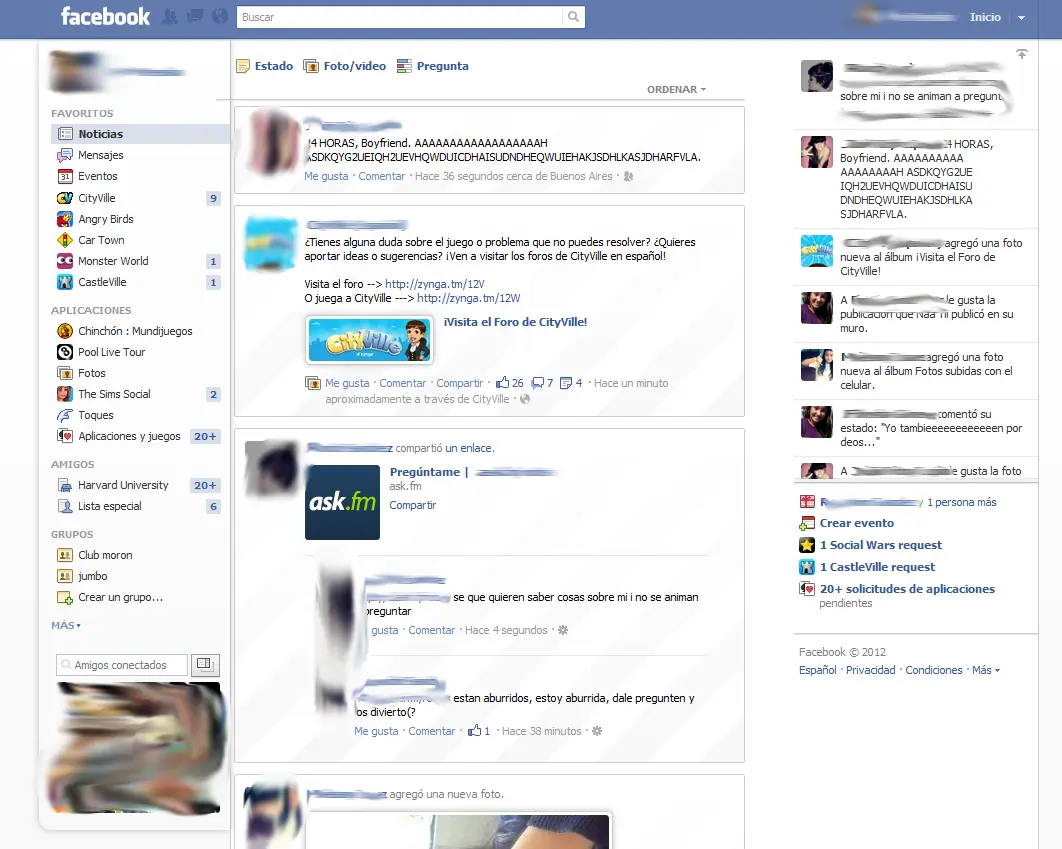Open The Sims Social app icon
The width and height of the screenshot is (1062, 849).
pyautogui.click(x=65, y=394)
